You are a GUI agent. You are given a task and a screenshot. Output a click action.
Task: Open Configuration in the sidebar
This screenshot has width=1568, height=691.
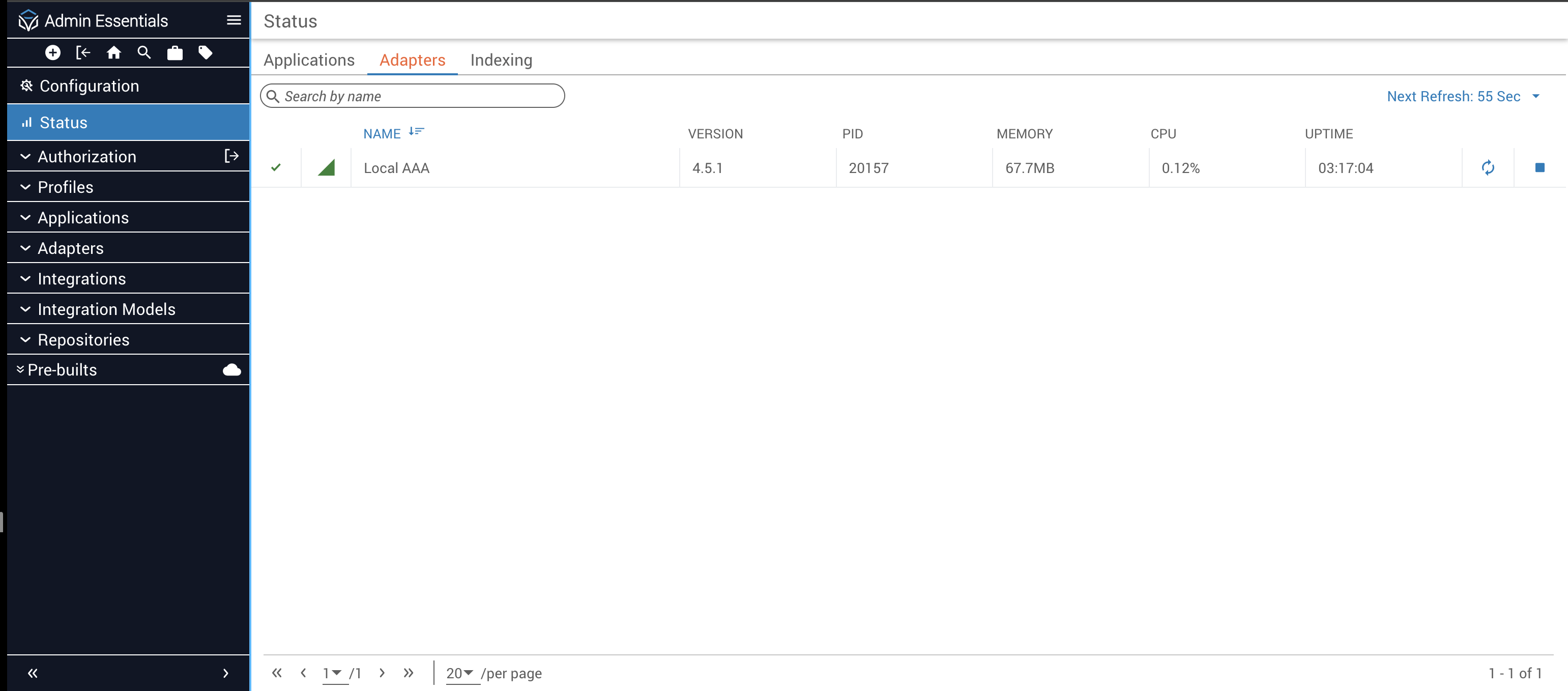coord(89,86)
